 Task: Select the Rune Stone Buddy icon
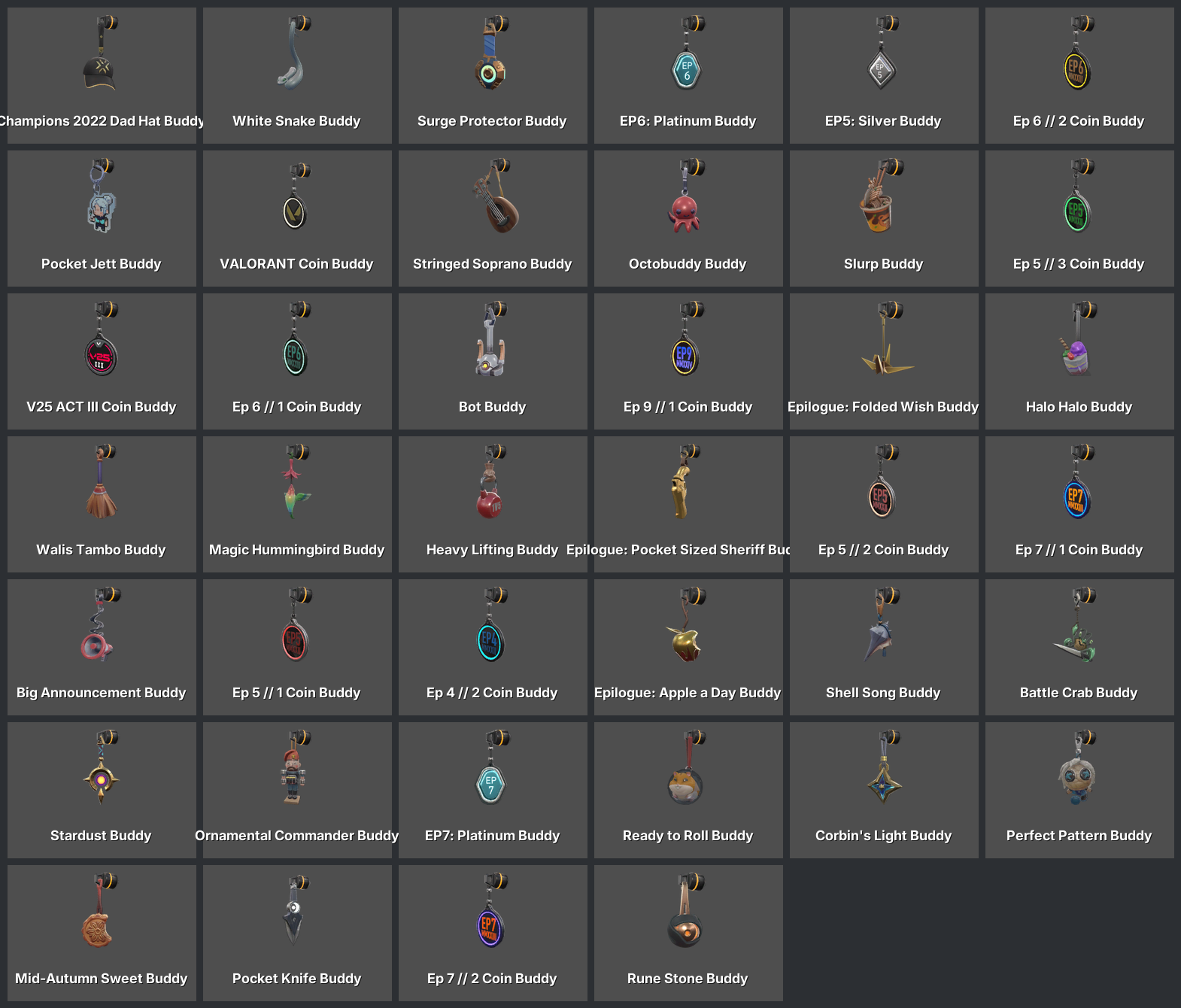point(687,910)
